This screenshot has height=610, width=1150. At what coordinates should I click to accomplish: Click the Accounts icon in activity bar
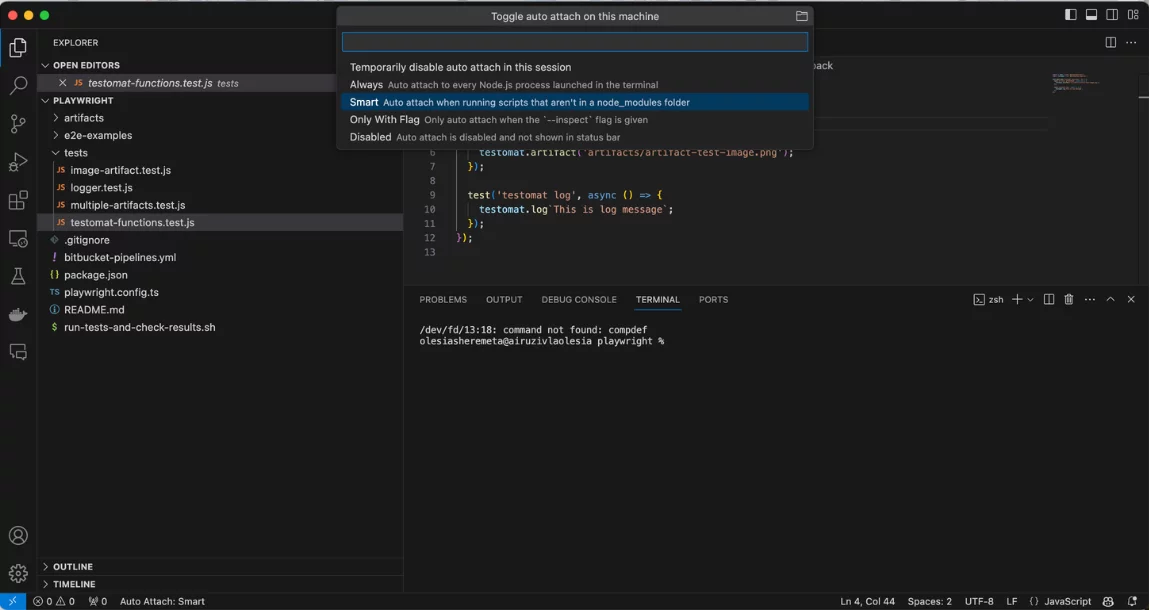tap(18, 536)
